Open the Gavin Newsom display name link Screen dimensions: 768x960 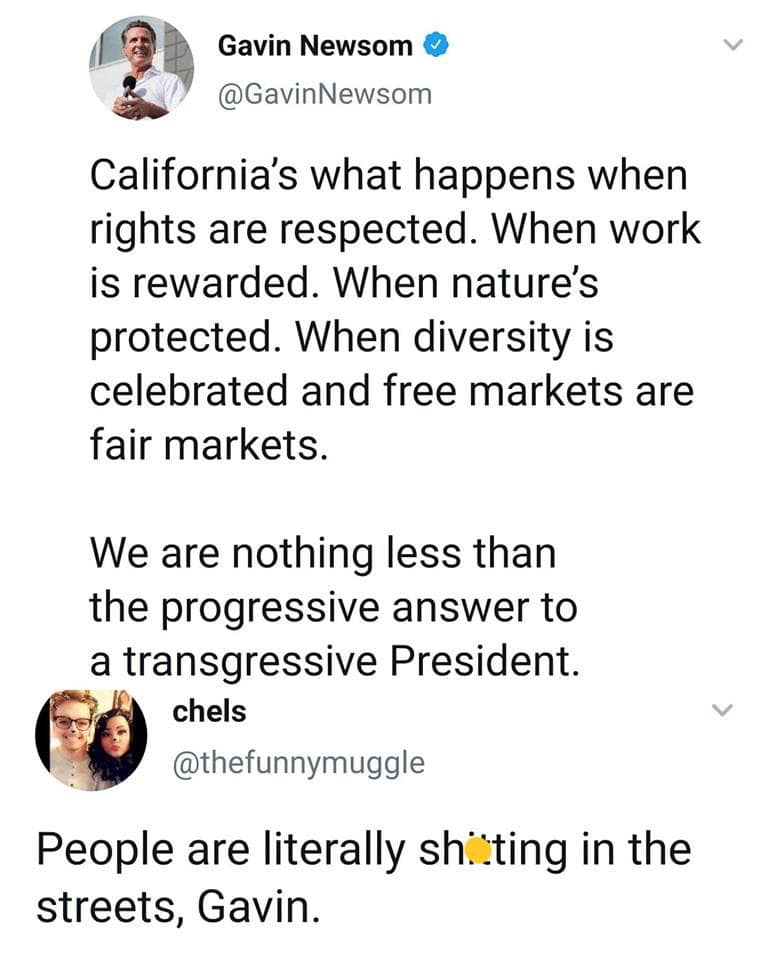point(315,46)
